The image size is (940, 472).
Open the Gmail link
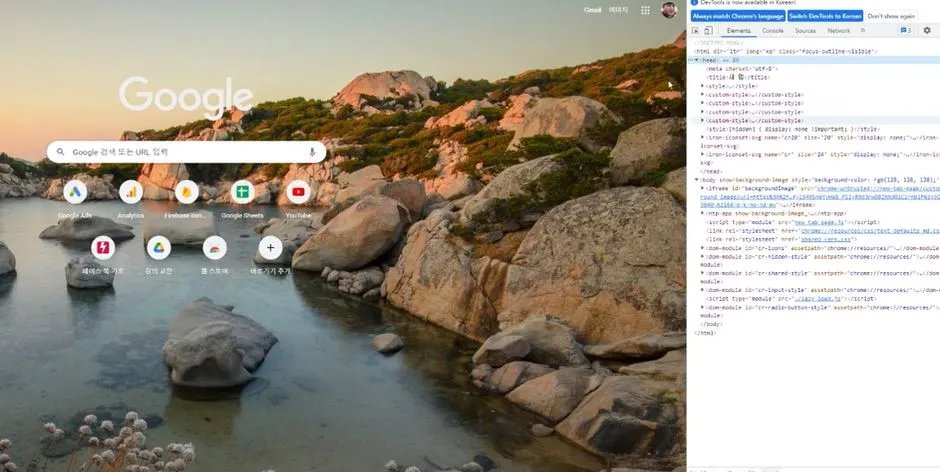tap(592, 10)
